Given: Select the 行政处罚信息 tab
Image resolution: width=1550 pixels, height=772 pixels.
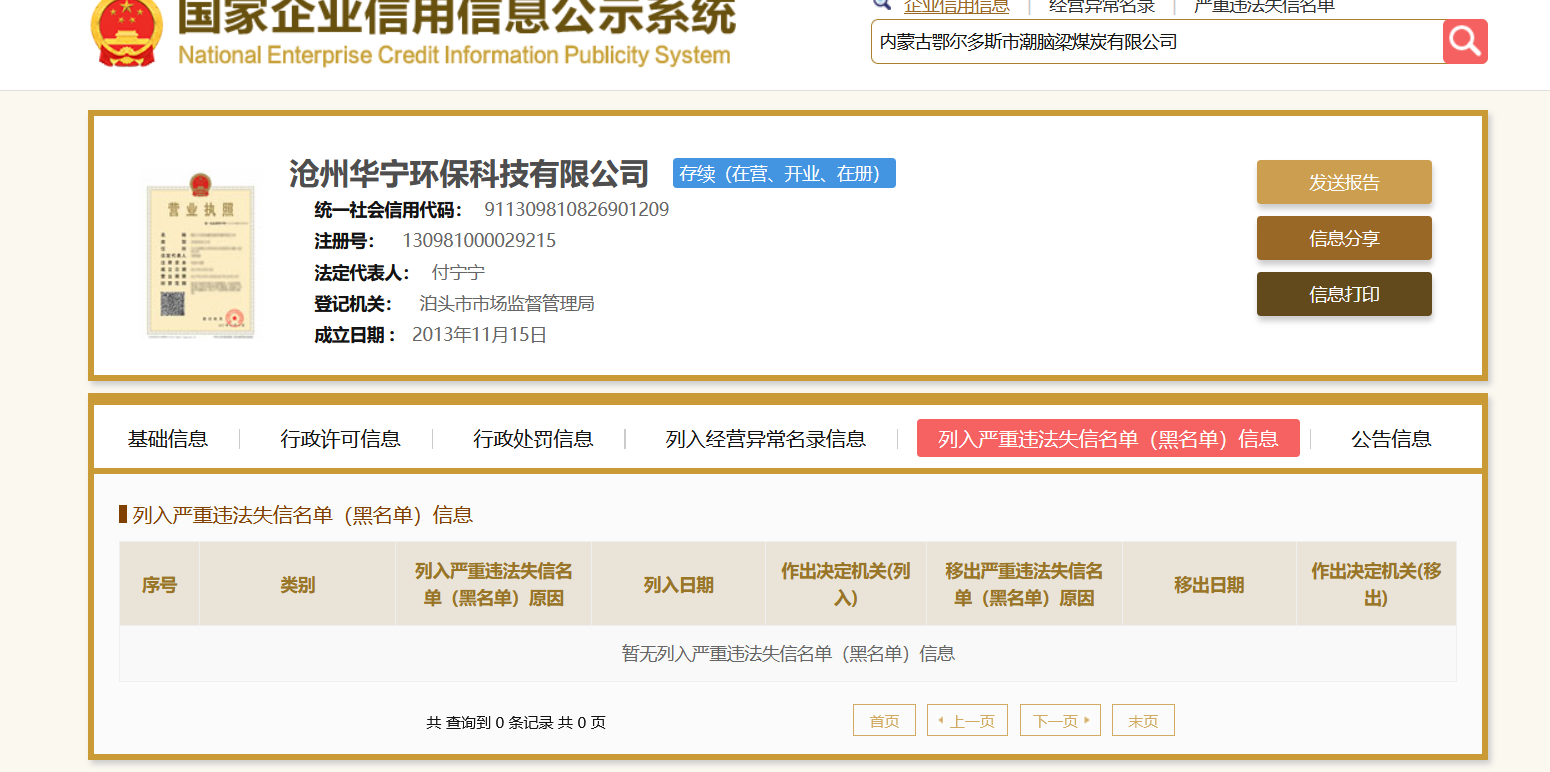Looking at the screenshot, I should click(x=533, y=438).
